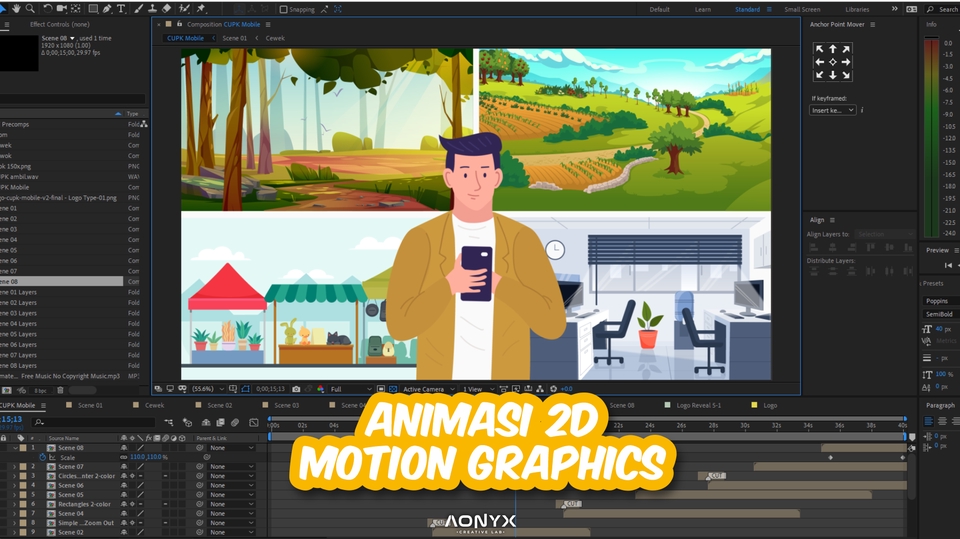Click the timeline layer search field
Viewport: 960px width, 539px height.
(x=90, y=423)
